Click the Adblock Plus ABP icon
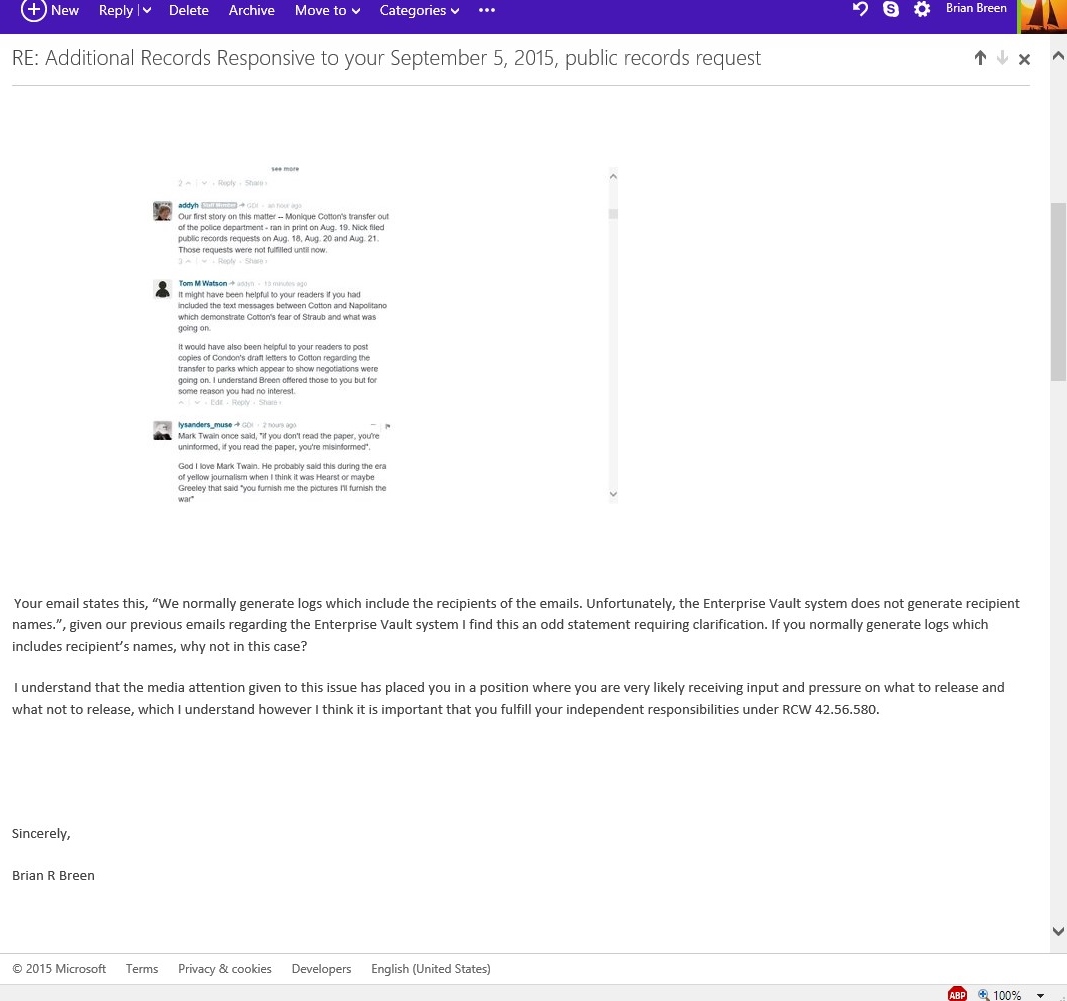Image resolution: width=1067 pixels, height=1001 pixels. click(957, 994)
